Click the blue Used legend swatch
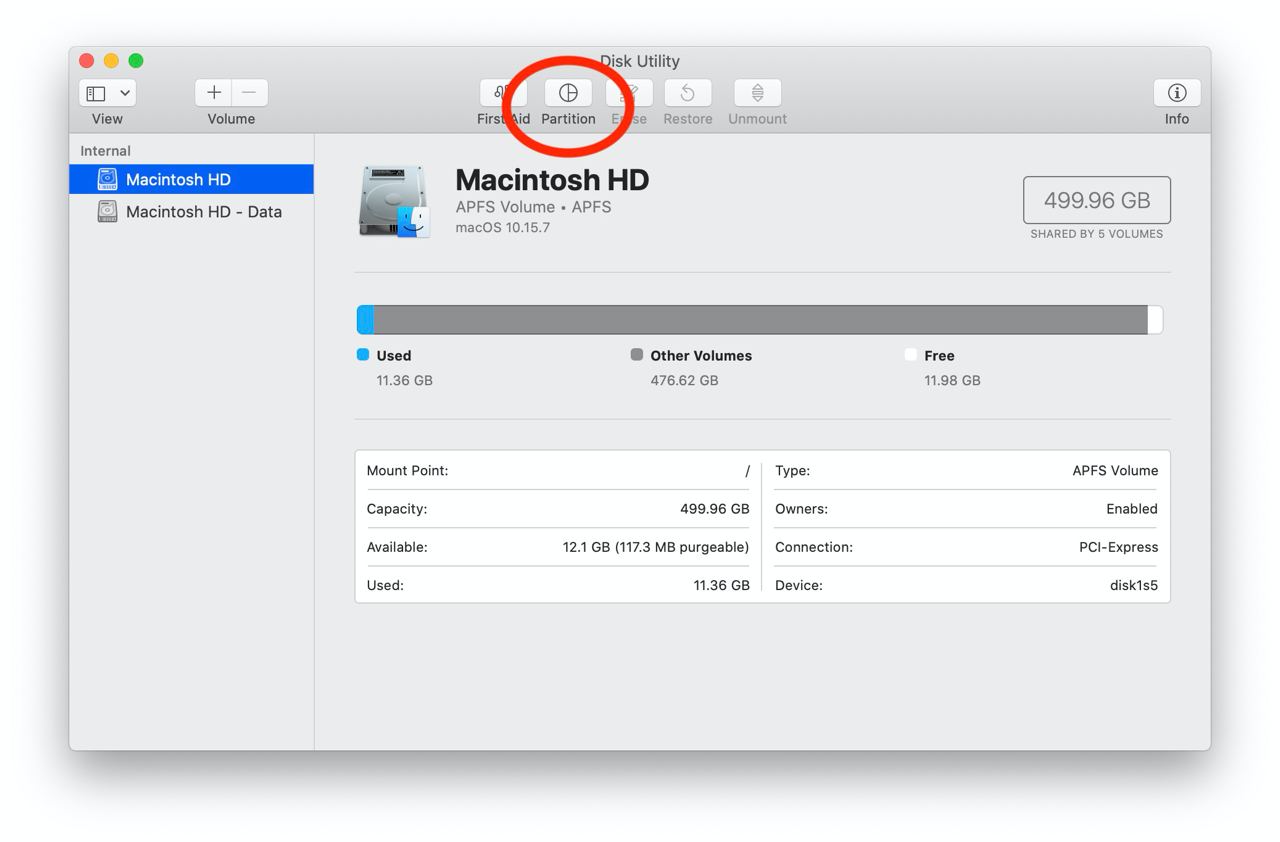The image size is (1280, 842). 363,355
